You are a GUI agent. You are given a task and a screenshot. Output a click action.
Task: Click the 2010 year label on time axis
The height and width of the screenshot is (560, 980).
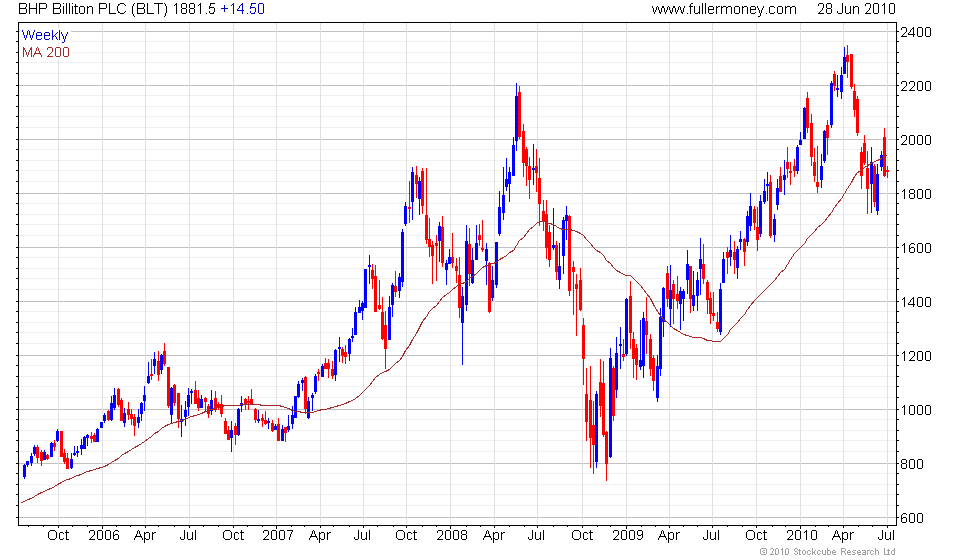click(802, 535)
